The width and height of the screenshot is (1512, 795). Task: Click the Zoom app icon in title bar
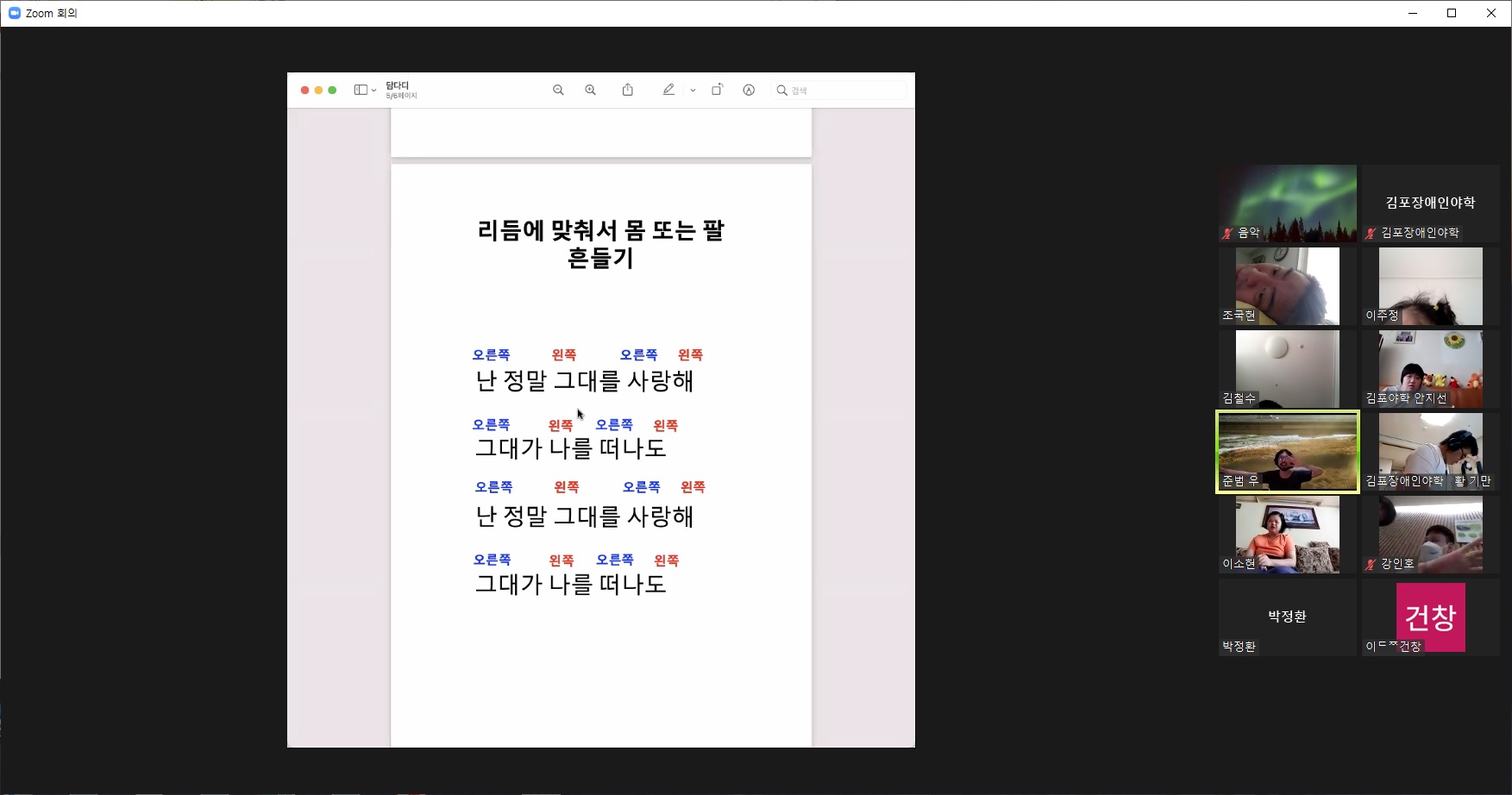[x=14, y=13]
